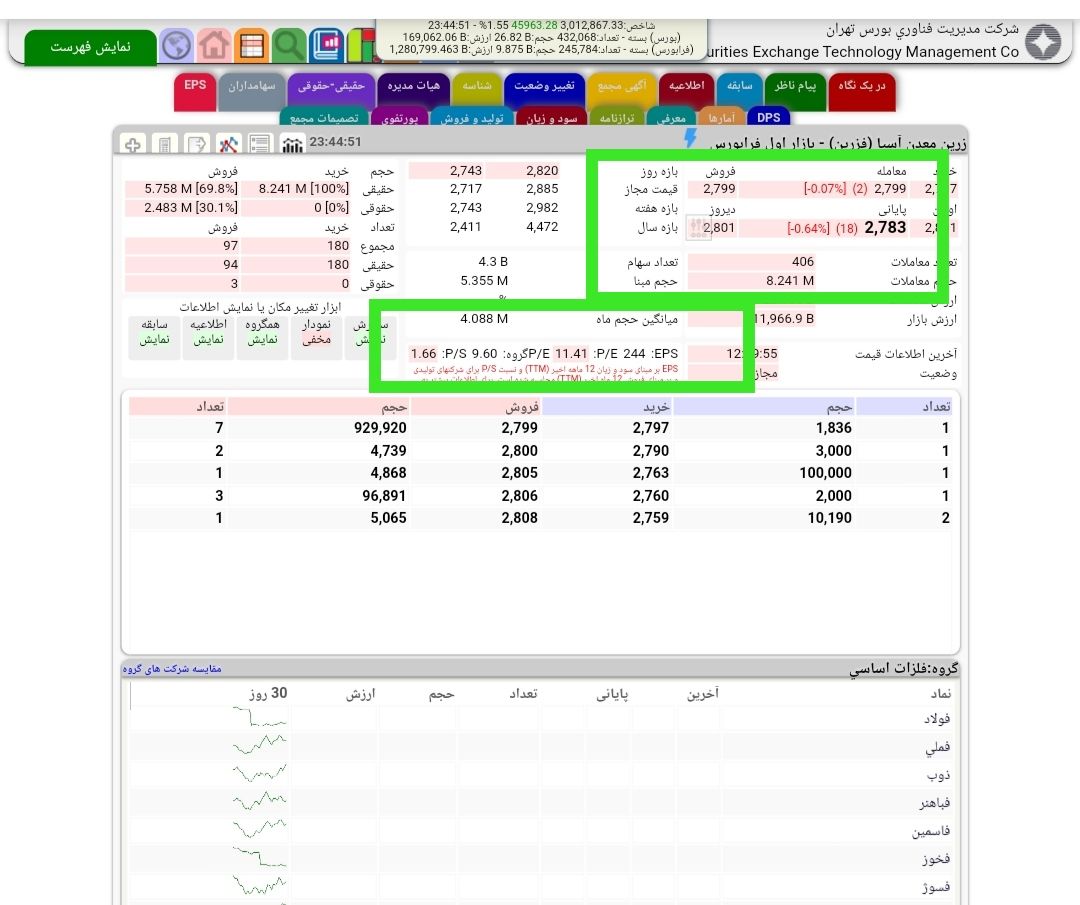
Task: Click buy price 2,797 in order book
Action: point(651,428)
